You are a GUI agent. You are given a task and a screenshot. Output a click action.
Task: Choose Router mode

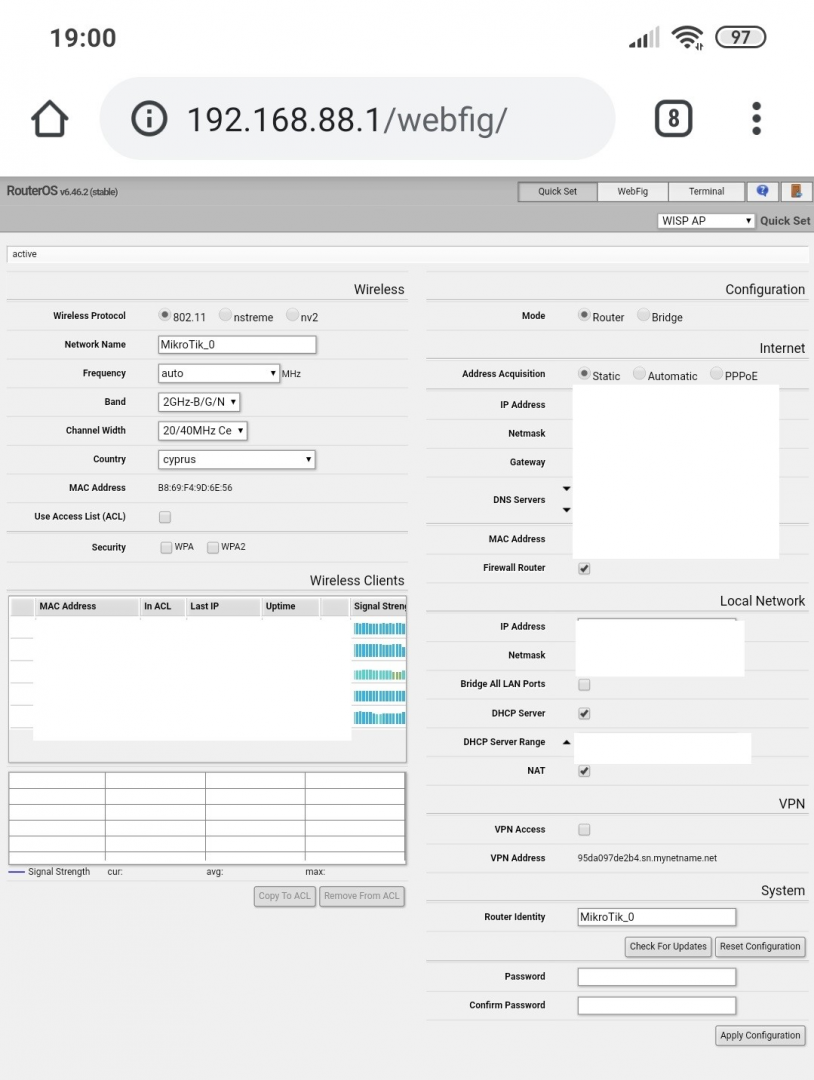tap(584, 315)
